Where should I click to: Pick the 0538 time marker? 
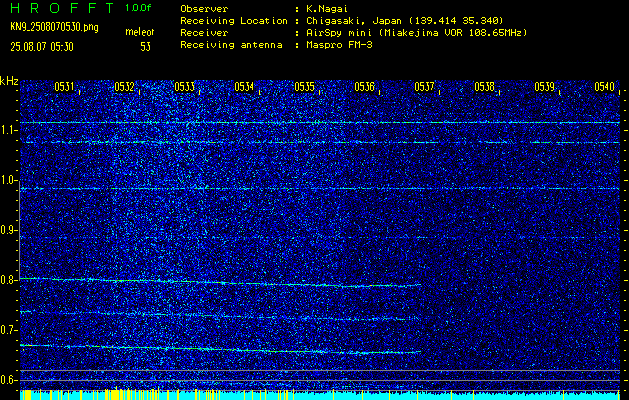pyautogui.click(x=484, y=87)
